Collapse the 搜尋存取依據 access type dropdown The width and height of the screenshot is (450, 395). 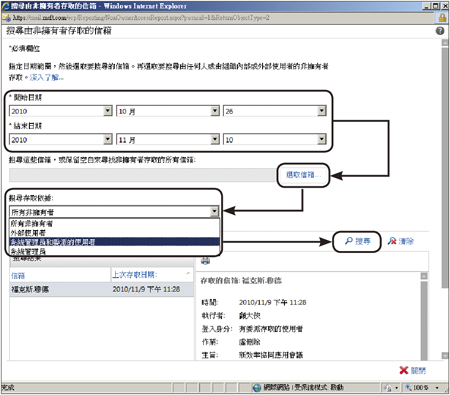pyautogui.click(x=214, y=211)
